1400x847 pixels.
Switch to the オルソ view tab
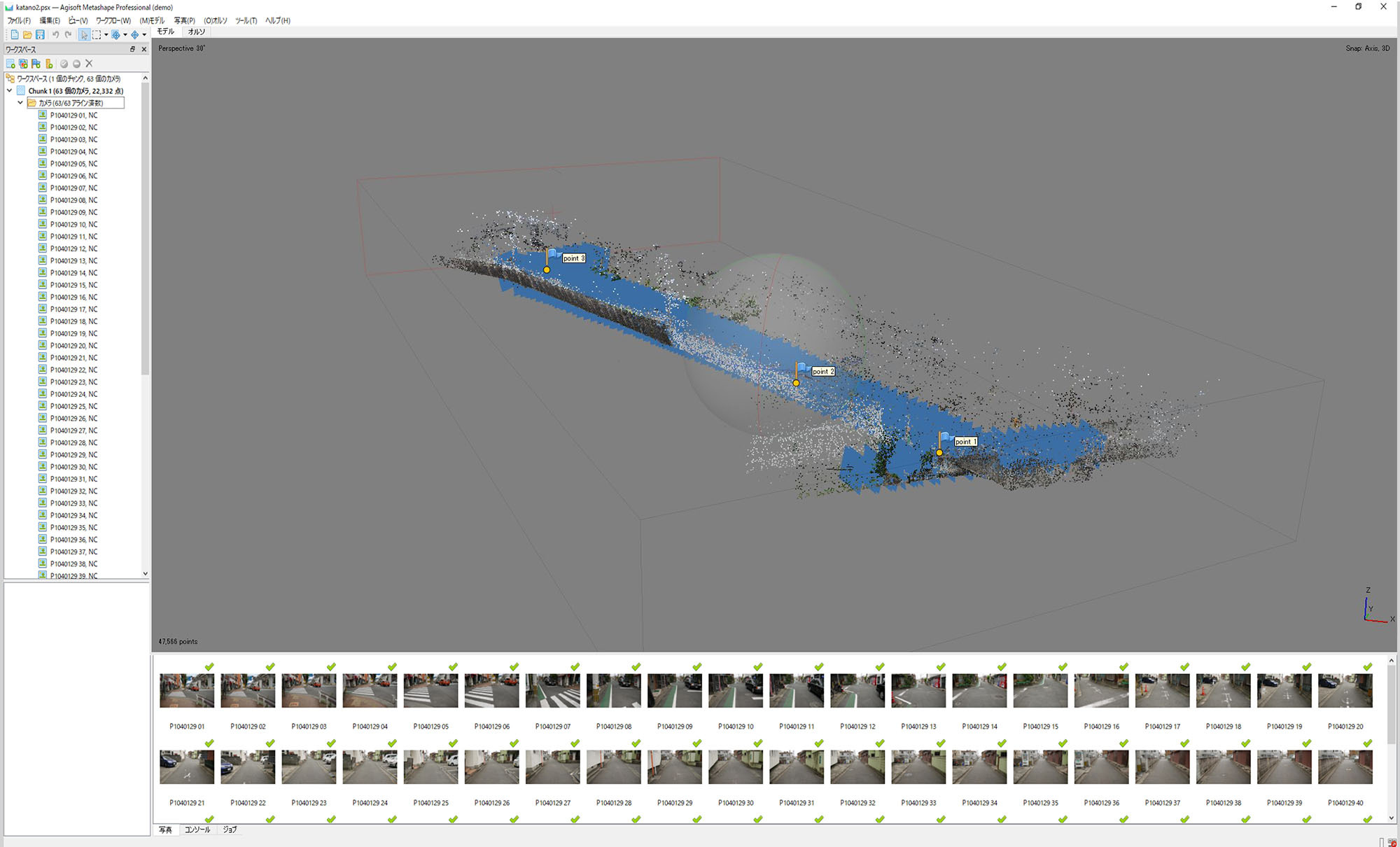[x=197, y=31]
